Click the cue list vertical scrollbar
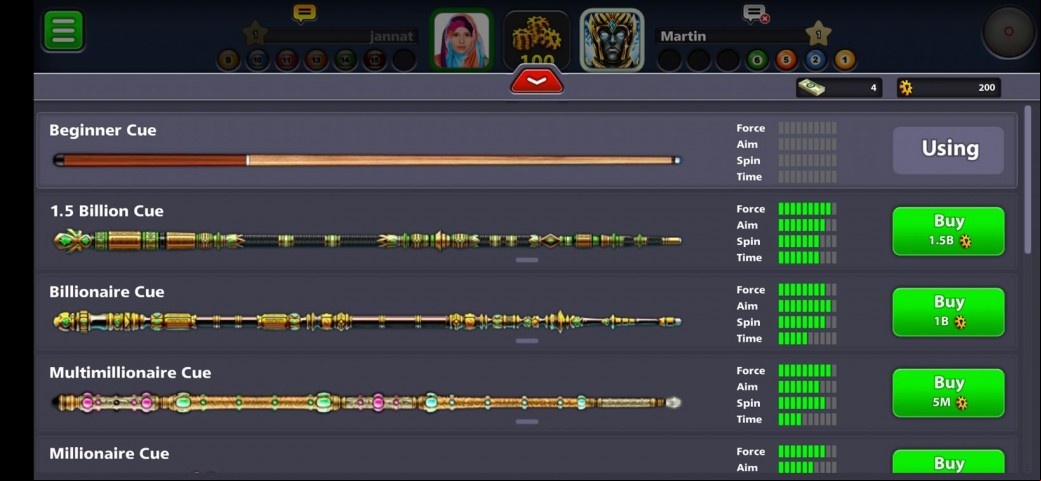The image size is (1041, 481). coord(1028,179)
